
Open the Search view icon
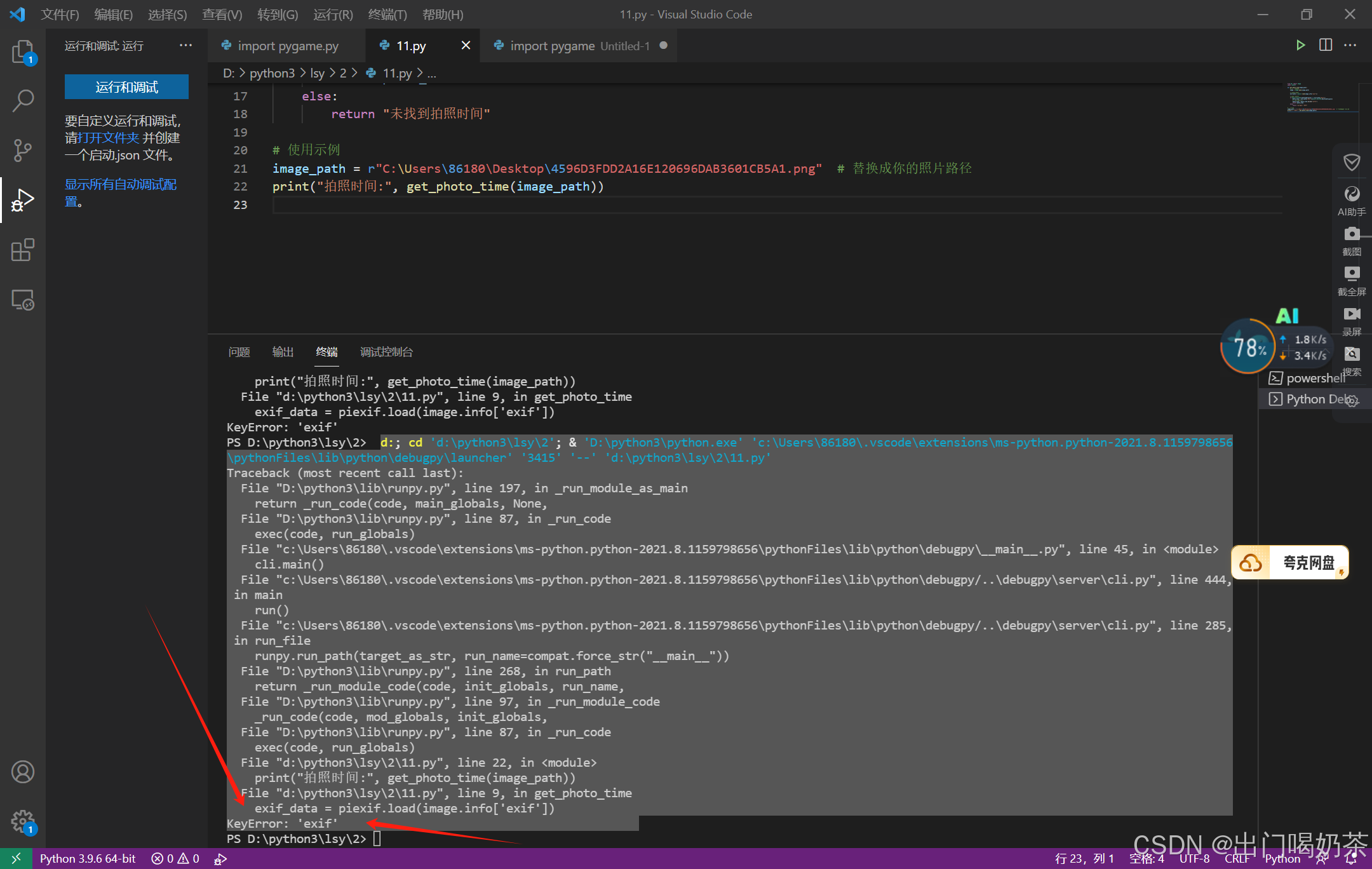click(23, 100)
